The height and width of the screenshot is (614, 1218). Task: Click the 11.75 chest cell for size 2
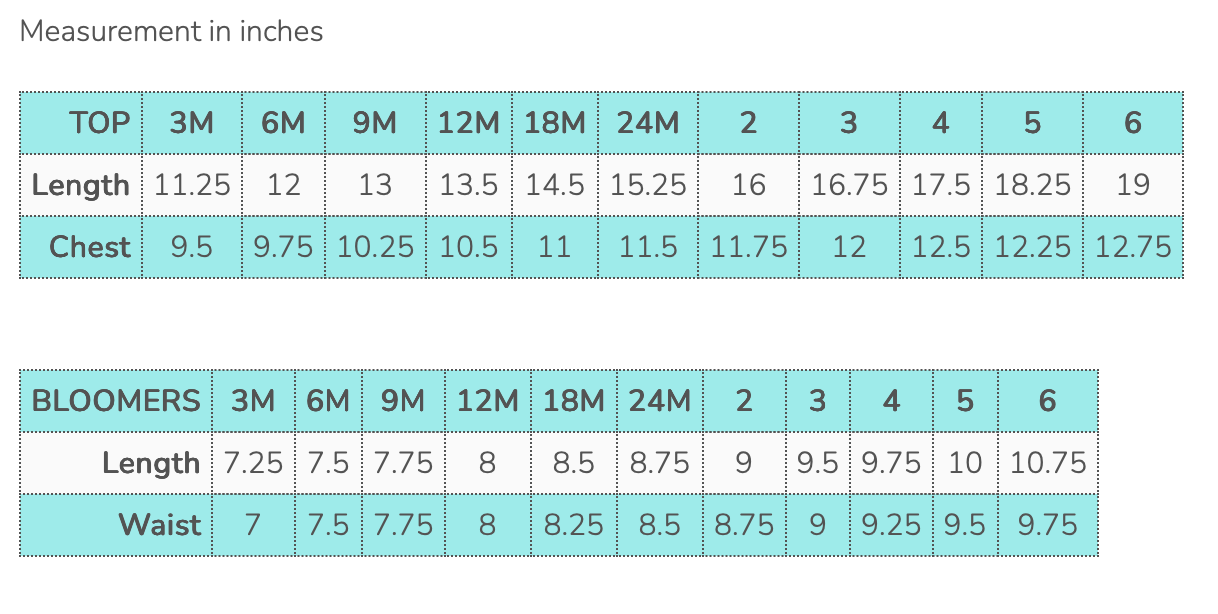click(x=748, y=247)
